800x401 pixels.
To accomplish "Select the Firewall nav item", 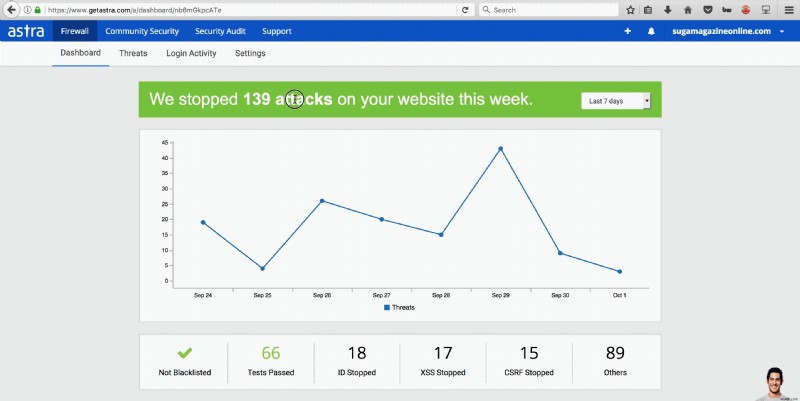I will click(x=74, y=31).
